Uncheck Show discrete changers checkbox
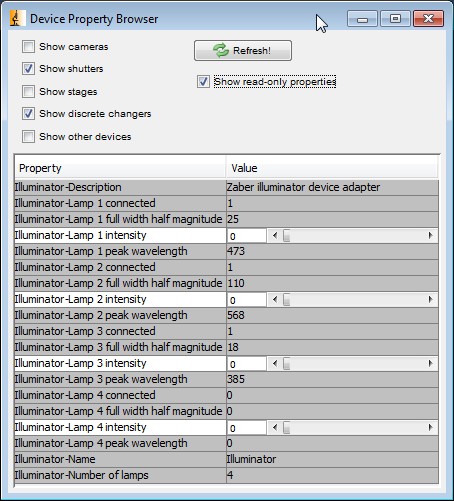The height and width of the screenshot is (501, 454). pyautogui.click(x=28, y=114)
